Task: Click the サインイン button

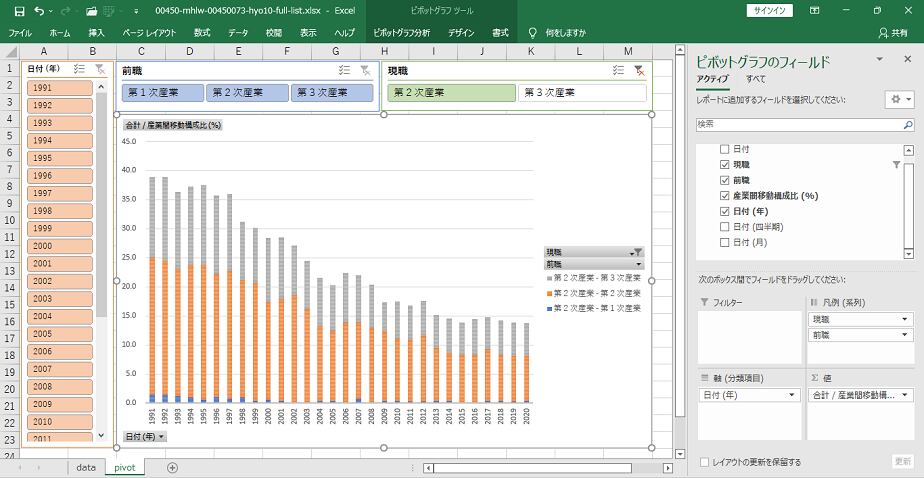Action: [x=770, y=10]
